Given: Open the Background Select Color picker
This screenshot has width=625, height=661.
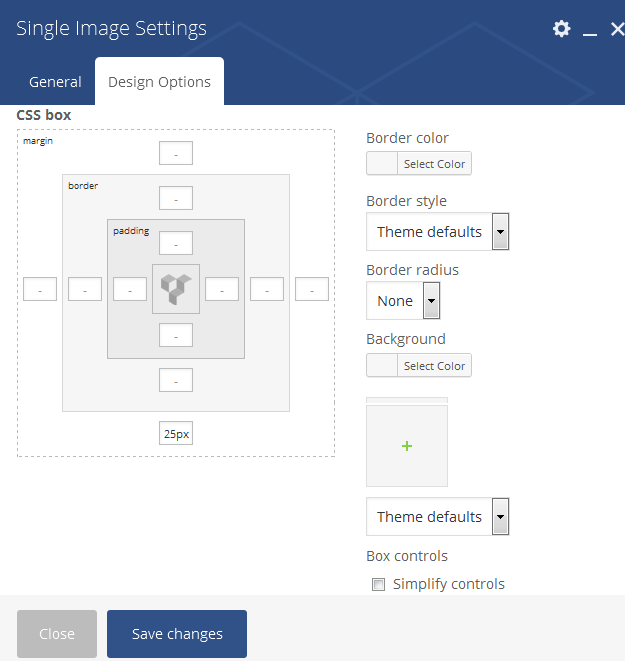Looking at the screenshot, I should point(419,365).
